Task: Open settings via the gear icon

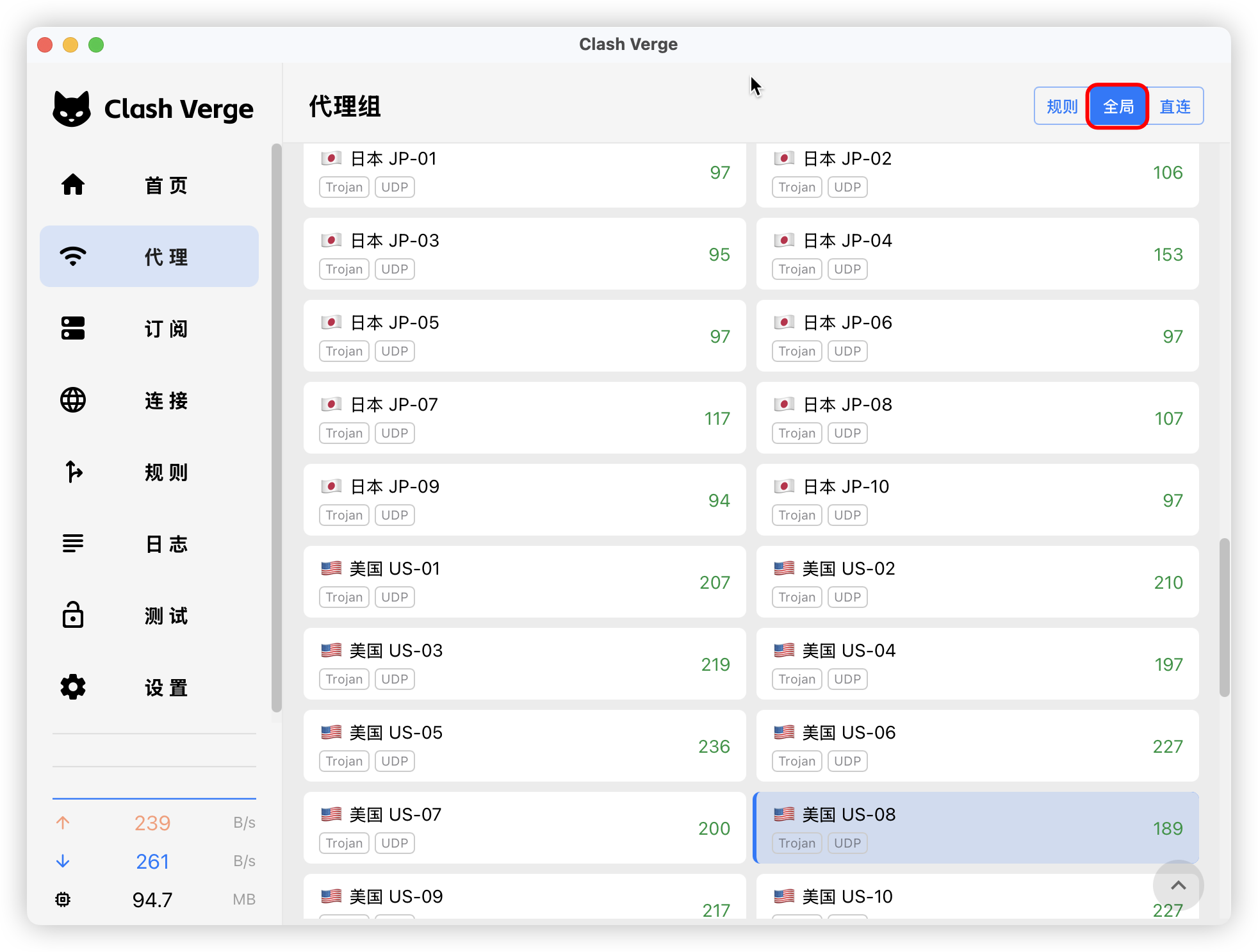Action: coord(73,687)
